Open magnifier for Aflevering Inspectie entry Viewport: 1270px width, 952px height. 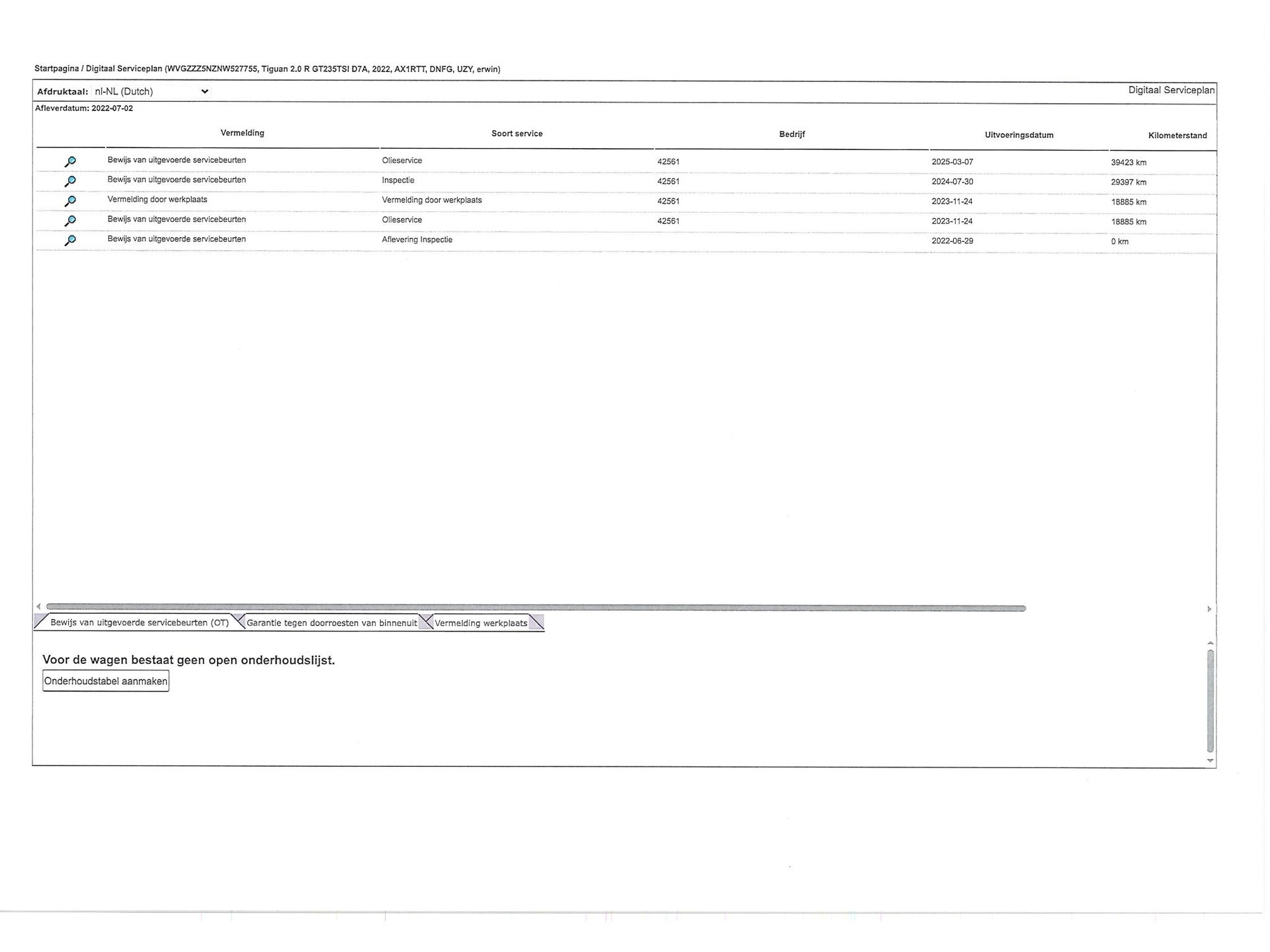coord(70,241)
